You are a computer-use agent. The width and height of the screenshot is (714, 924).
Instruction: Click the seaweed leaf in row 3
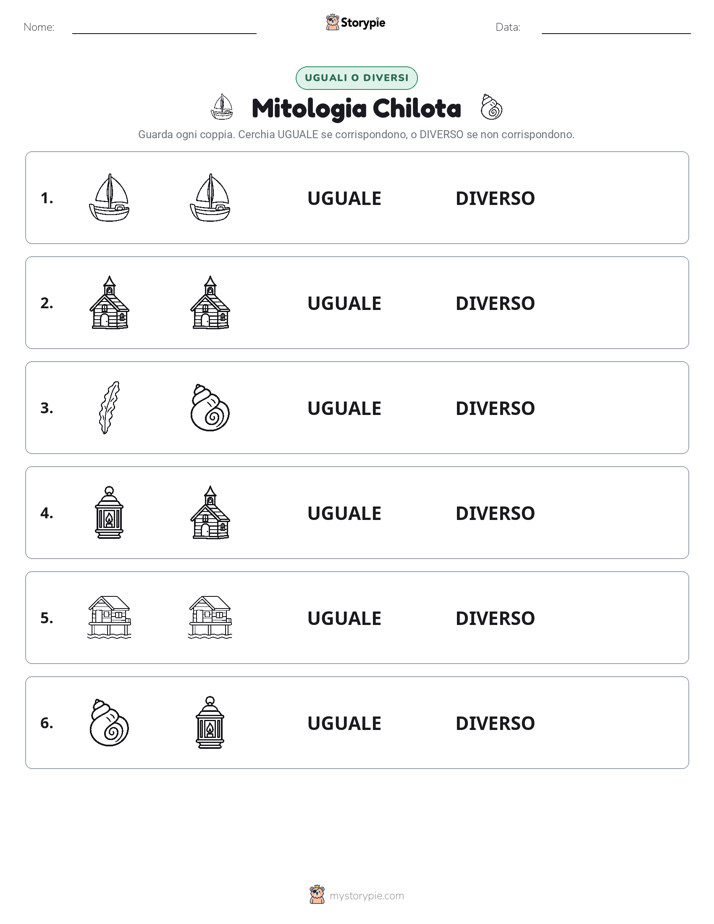[109, 407]
